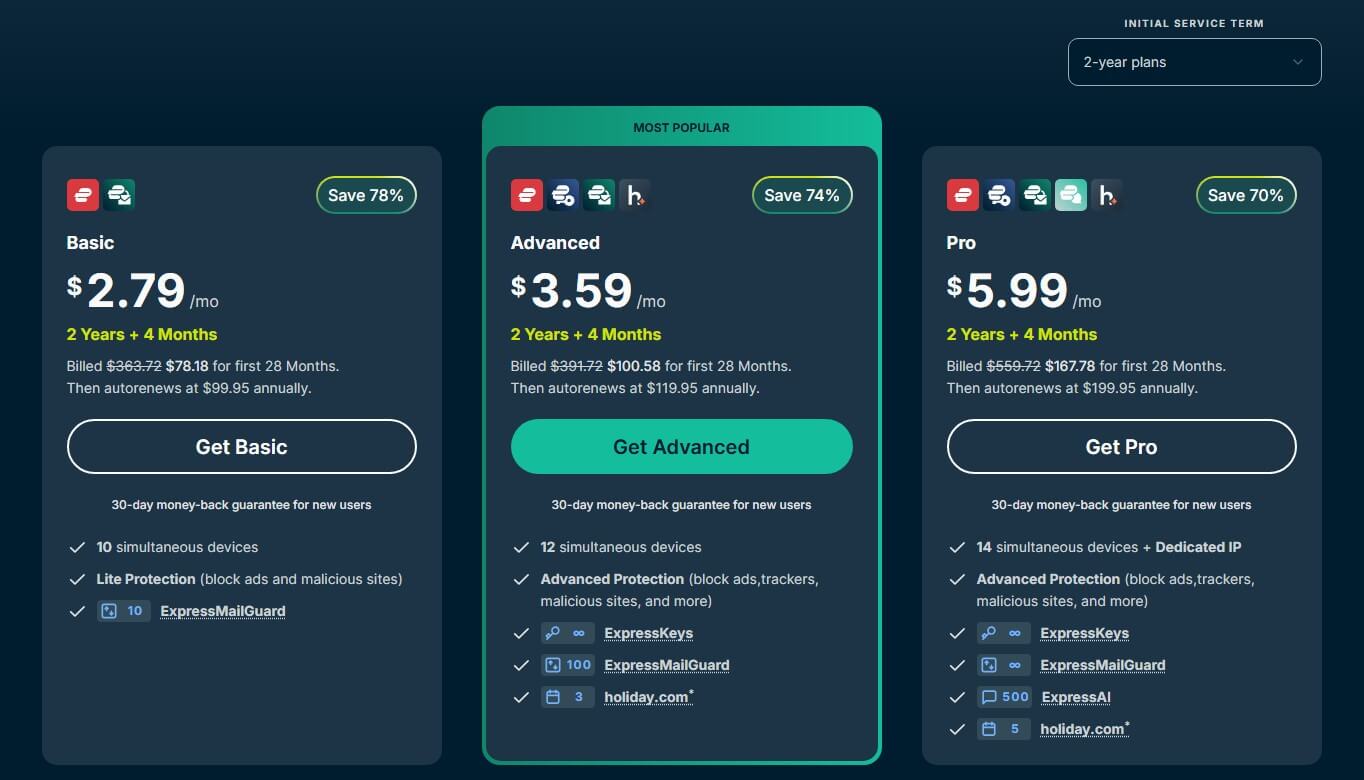This screenshot has height=780, width=1364.
Task: Click the $5.99 /mo price
Action: pyautogui.click(x=1024, y=291)
